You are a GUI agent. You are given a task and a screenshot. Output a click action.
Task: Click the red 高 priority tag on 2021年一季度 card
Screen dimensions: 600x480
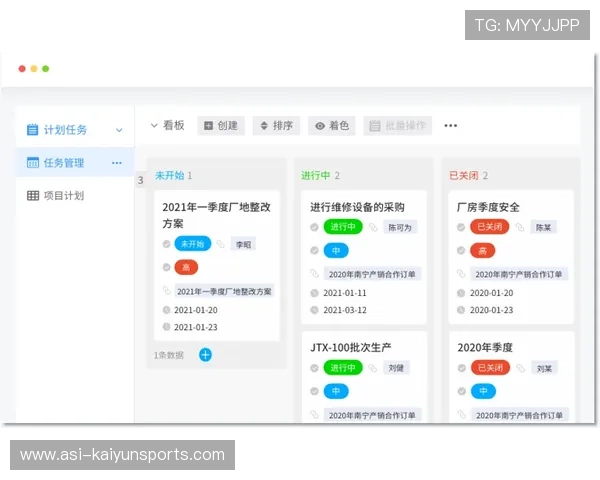(186, 267)
